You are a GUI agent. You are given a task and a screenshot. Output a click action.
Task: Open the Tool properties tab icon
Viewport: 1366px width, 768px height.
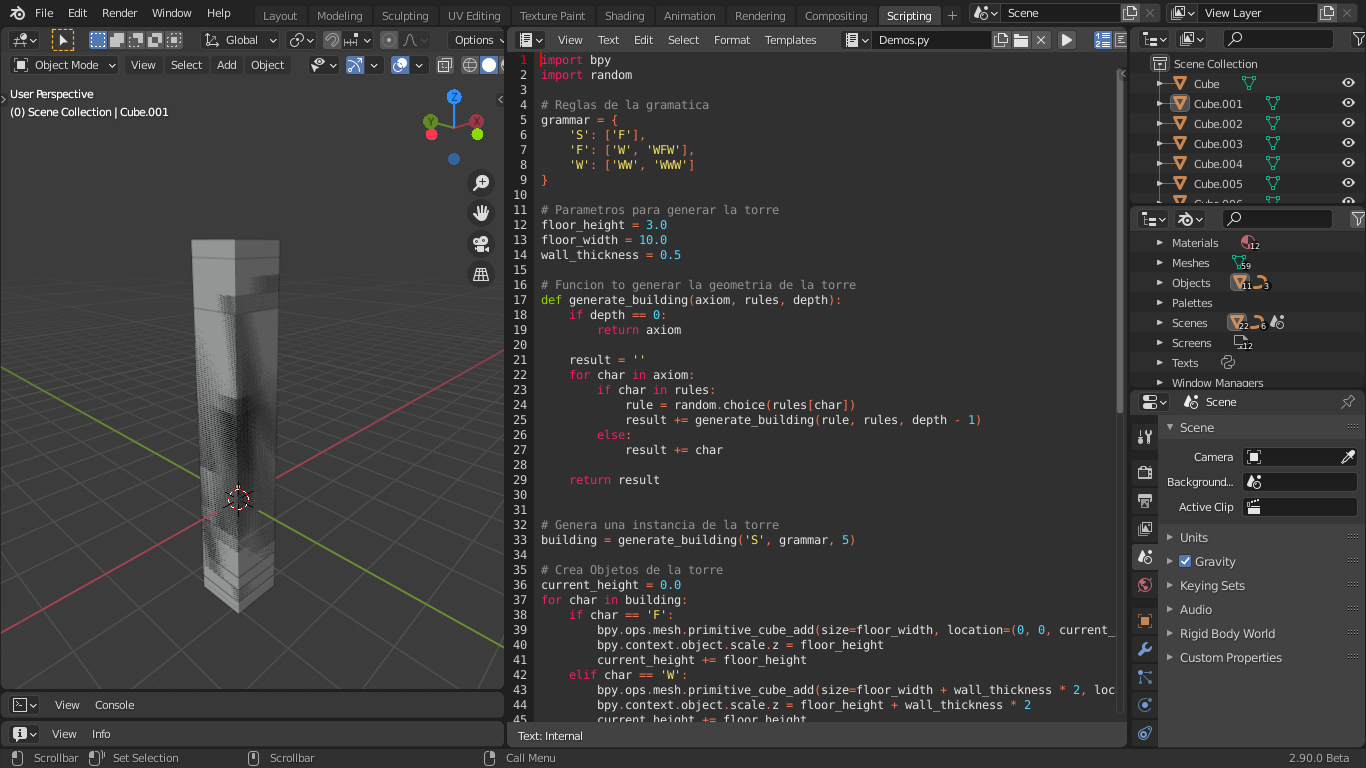1145,437
